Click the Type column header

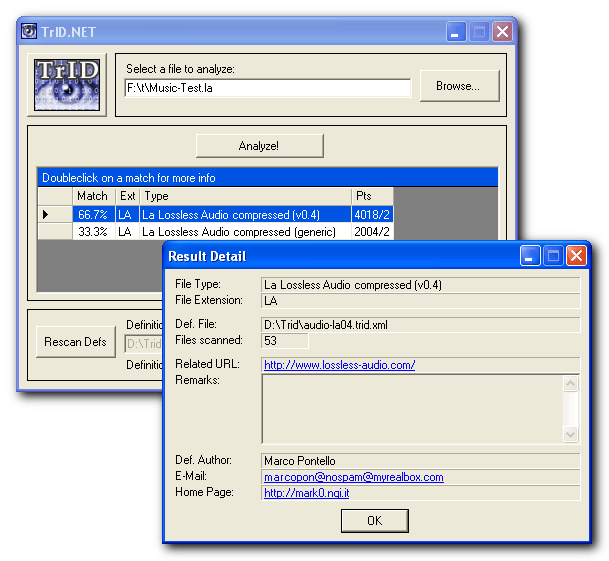245,196
